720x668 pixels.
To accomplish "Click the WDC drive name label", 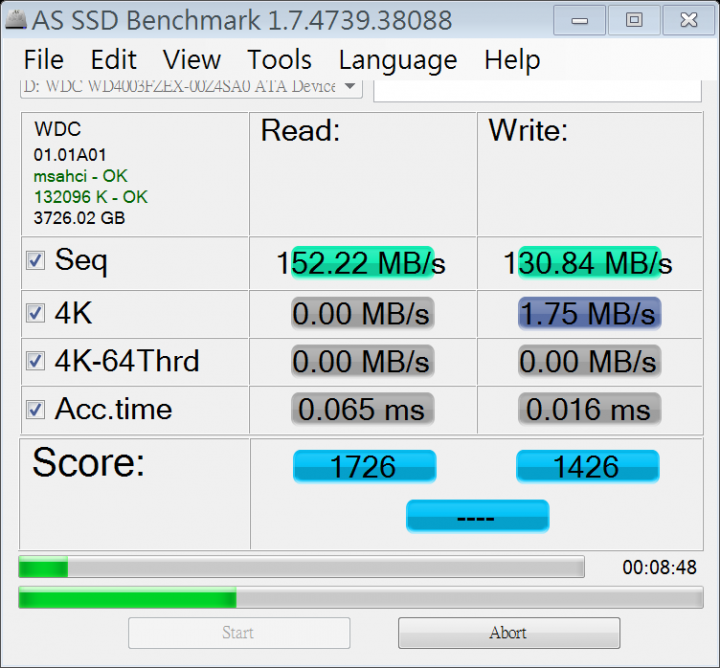I will tap(57, 129).
